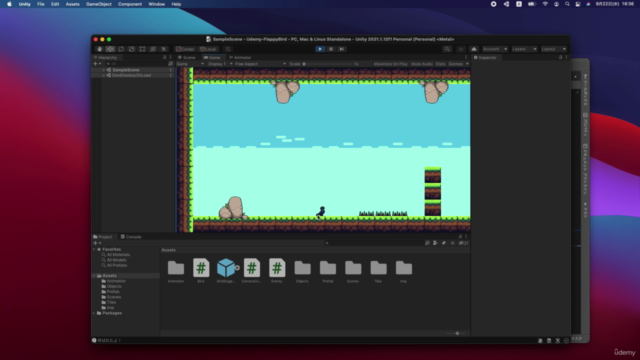
Task: Select the BirdStage prefab asset
Action: 227,268
